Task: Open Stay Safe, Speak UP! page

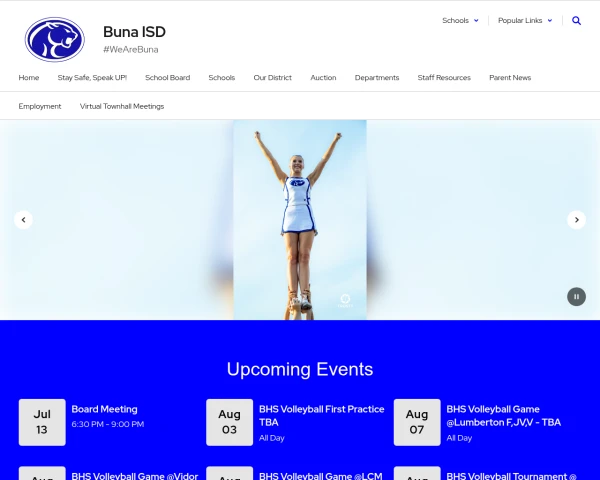Action: [x=92, y=78]
